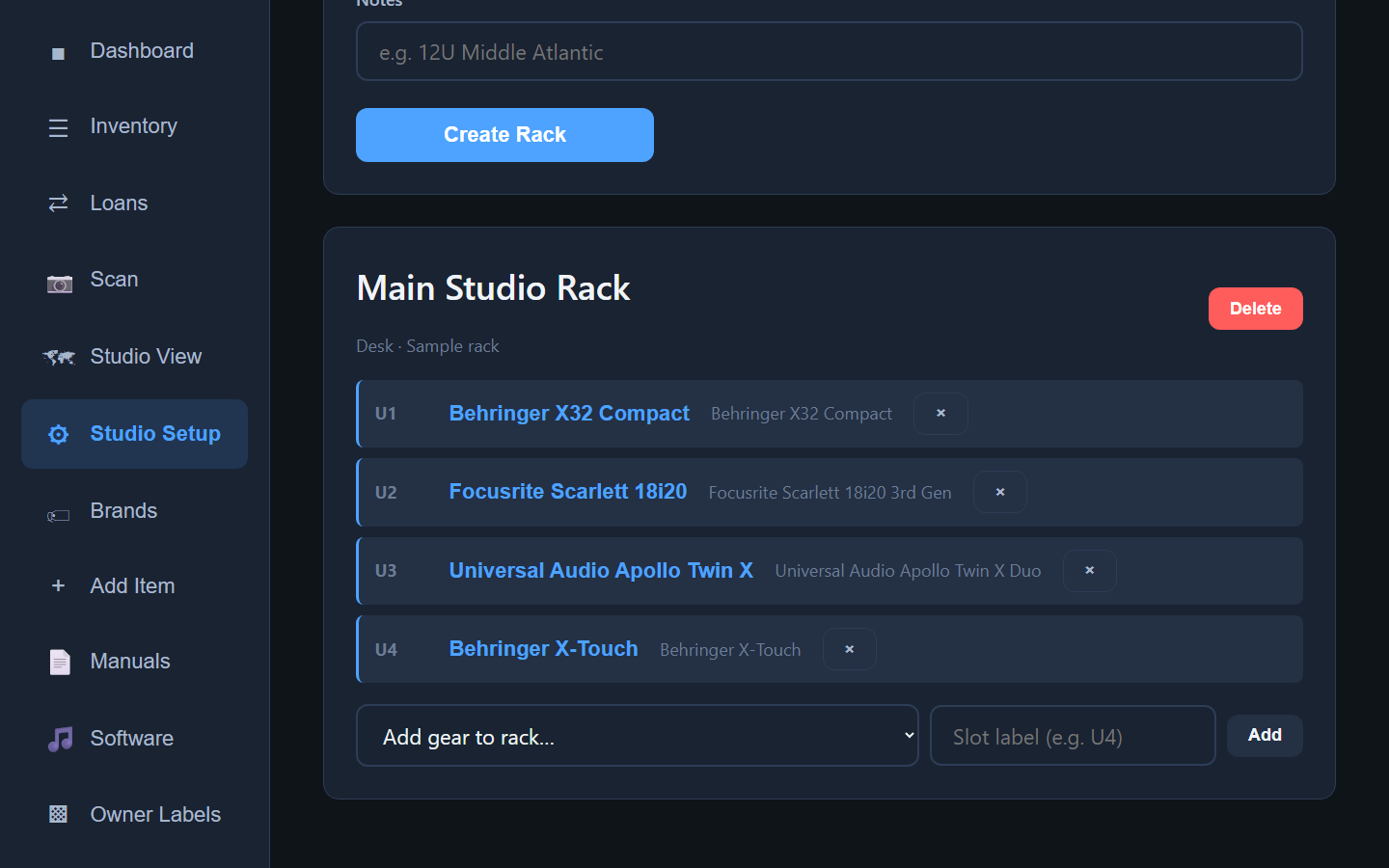Click the Loans swap-arrows icon
The image size is (1389, 868).
coord(58,203)
